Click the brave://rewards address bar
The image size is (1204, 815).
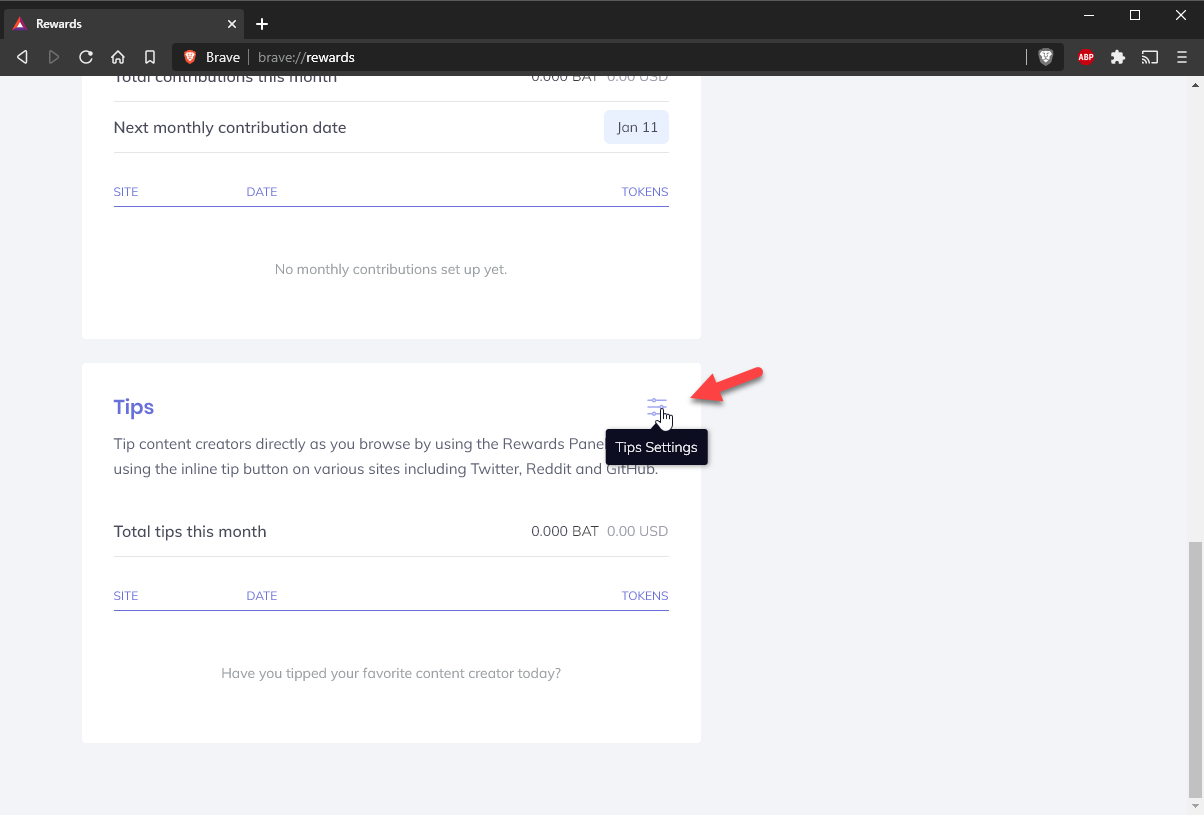point(600,57)
